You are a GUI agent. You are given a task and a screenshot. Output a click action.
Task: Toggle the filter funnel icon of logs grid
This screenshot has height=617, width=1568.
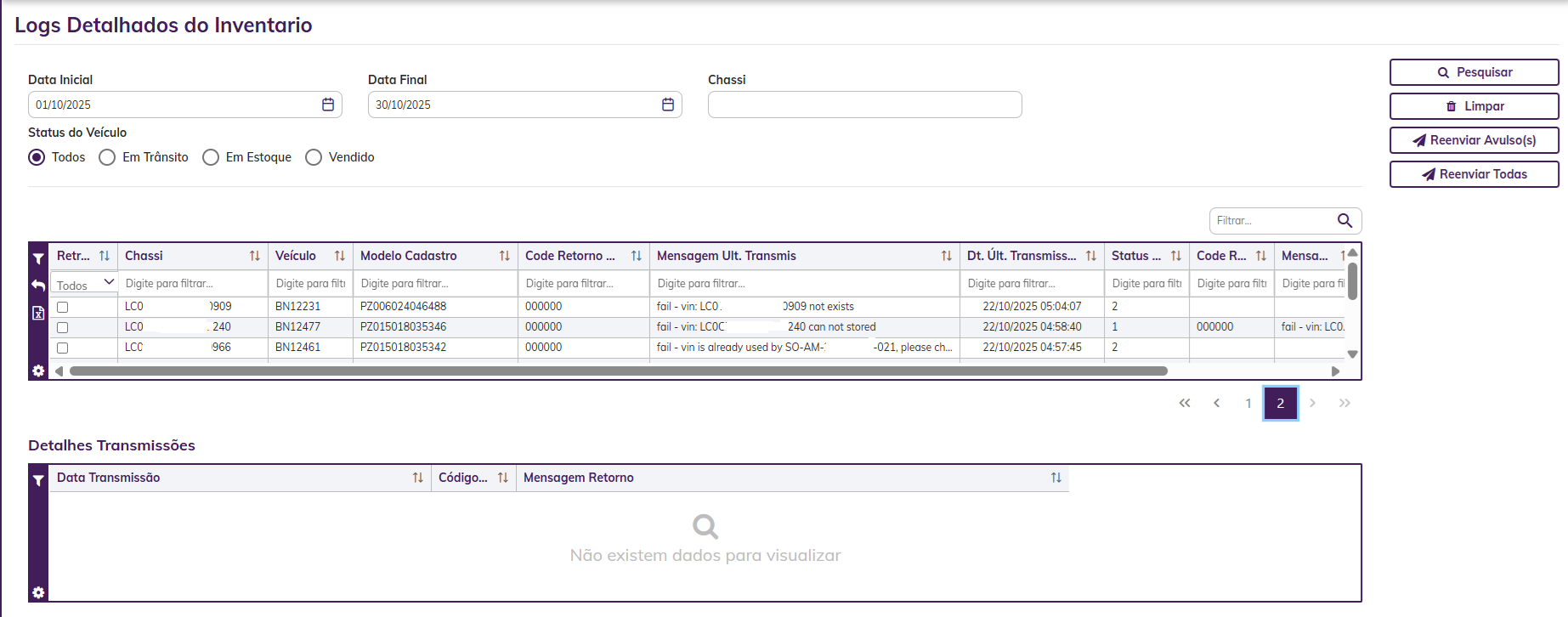38,258
